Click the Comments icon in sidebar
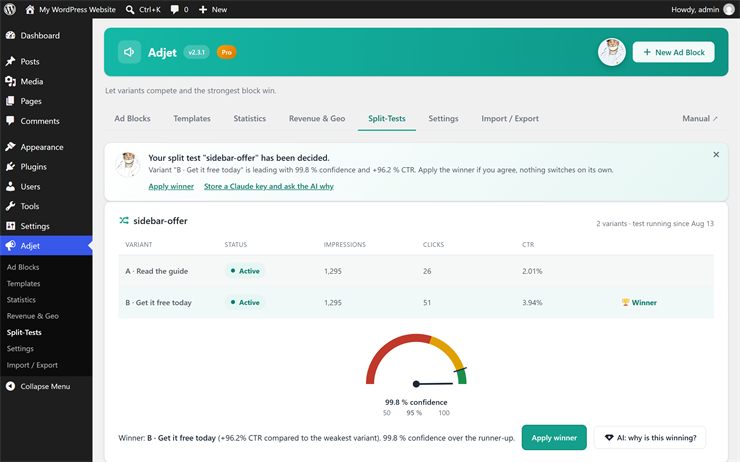The height and width of the screenshot is (462, 740). [x=10, y=121]
